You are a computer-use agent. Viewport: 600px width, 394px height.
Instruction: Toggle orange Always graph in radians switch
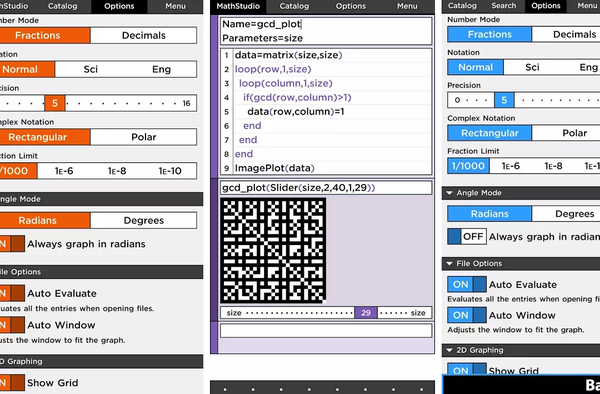click(x=12, y=244)
